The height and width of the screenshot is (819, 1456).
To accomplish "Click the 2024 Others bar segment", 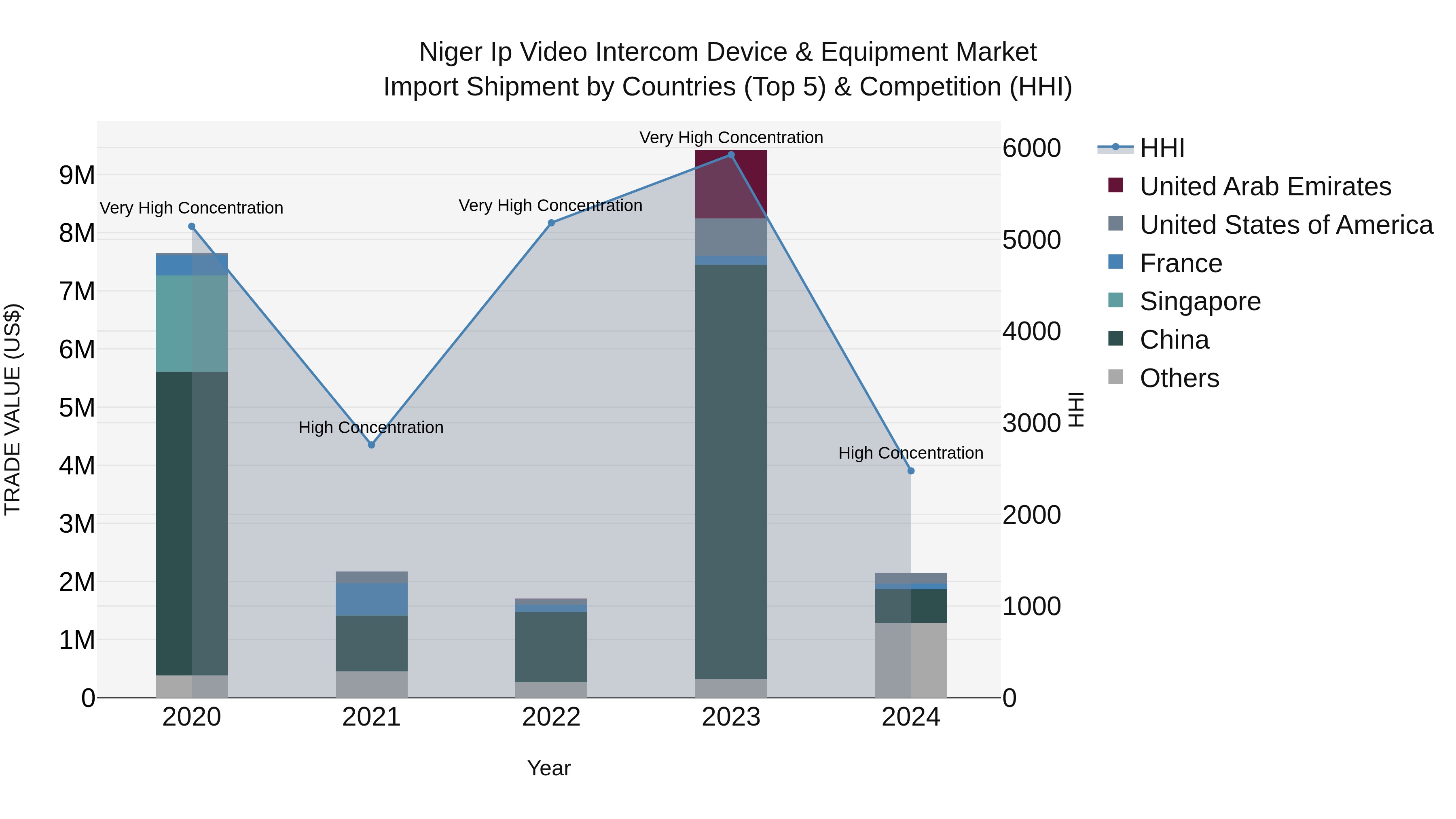I will coord(911,660).
